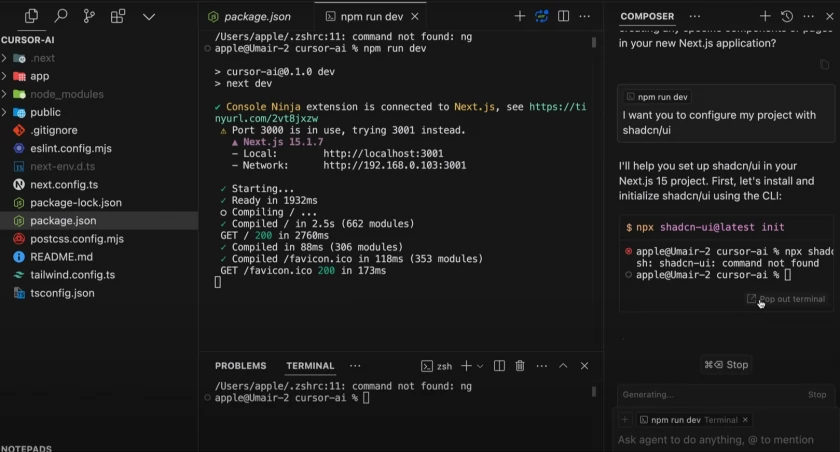The image size is (840, 452).
Task: Switch to the PROBLEMS panel tab
Action: [241, 366]
